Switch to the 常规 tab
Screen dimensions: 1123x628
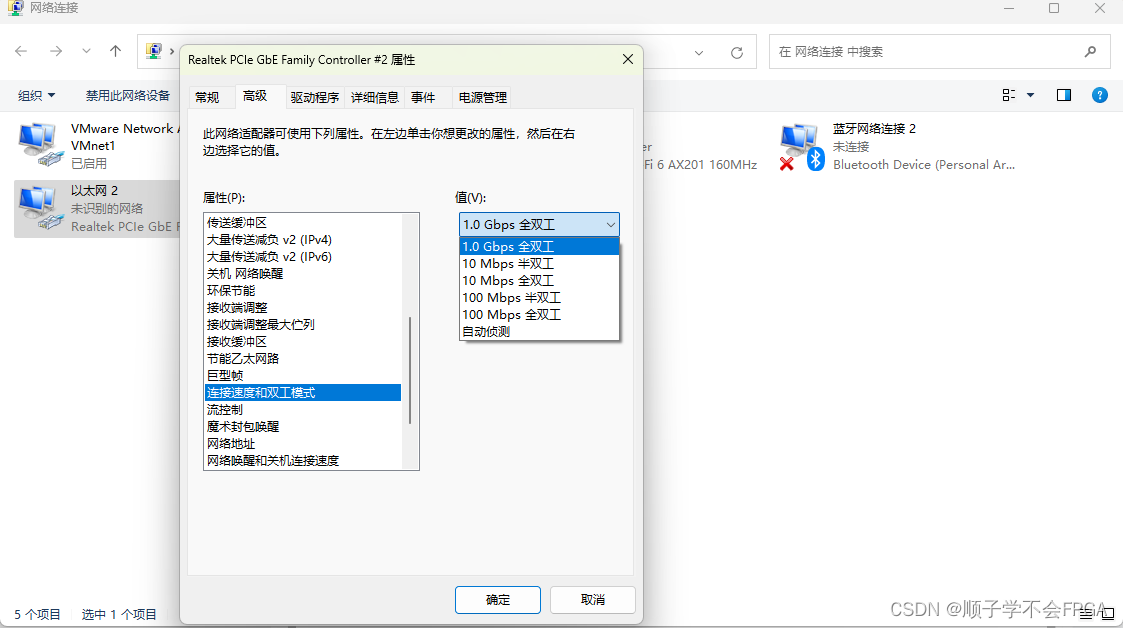pos(207,97)
